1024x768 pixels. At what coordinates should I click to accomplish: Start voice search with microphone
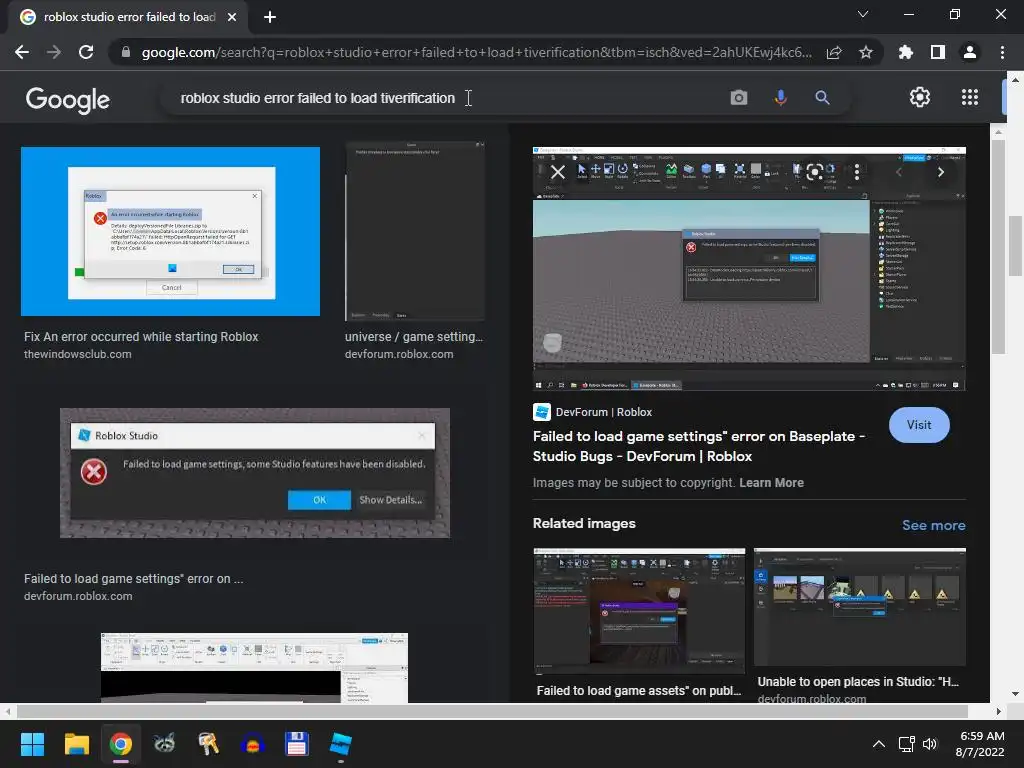point(780,98)
